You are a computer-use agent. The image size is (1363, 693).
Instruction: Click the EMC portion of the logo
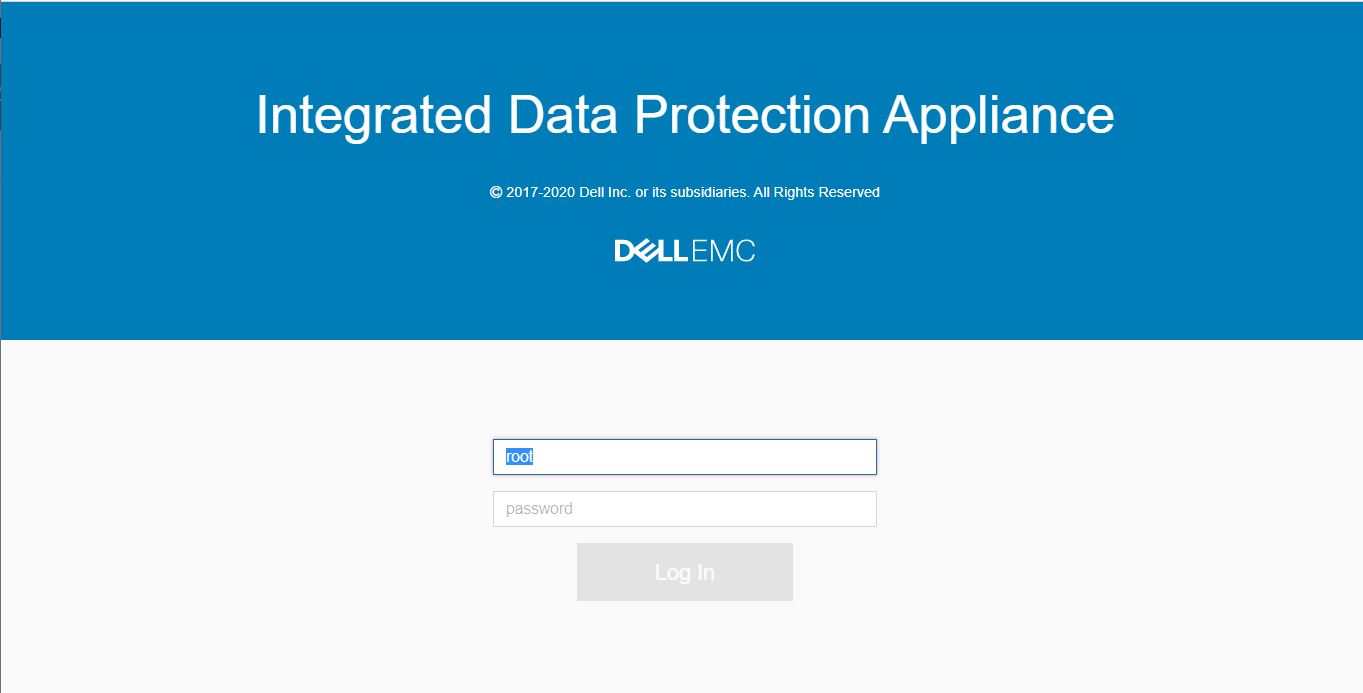[722, 251]
